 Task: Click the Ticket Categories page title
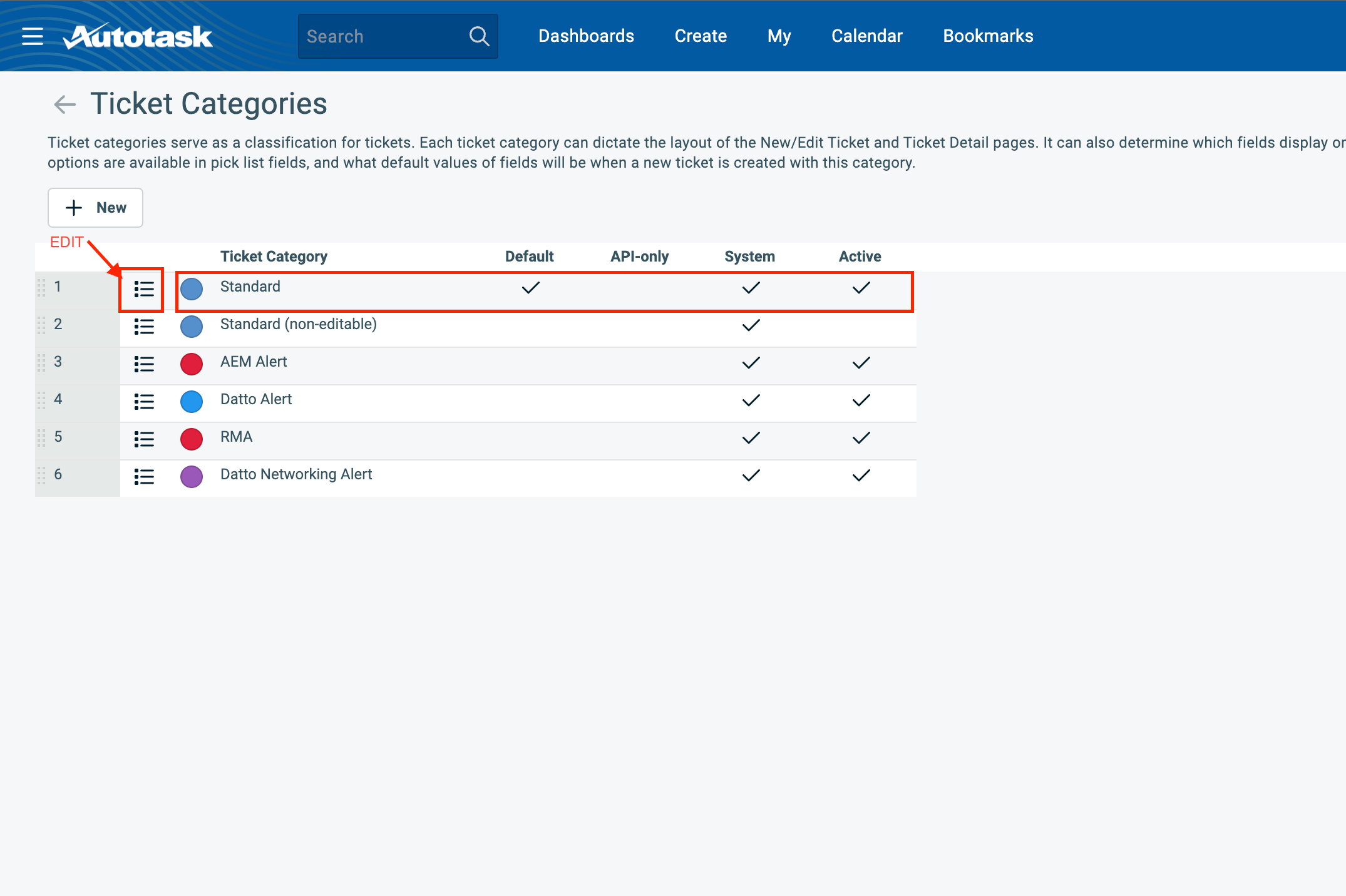tap(208, 104)
